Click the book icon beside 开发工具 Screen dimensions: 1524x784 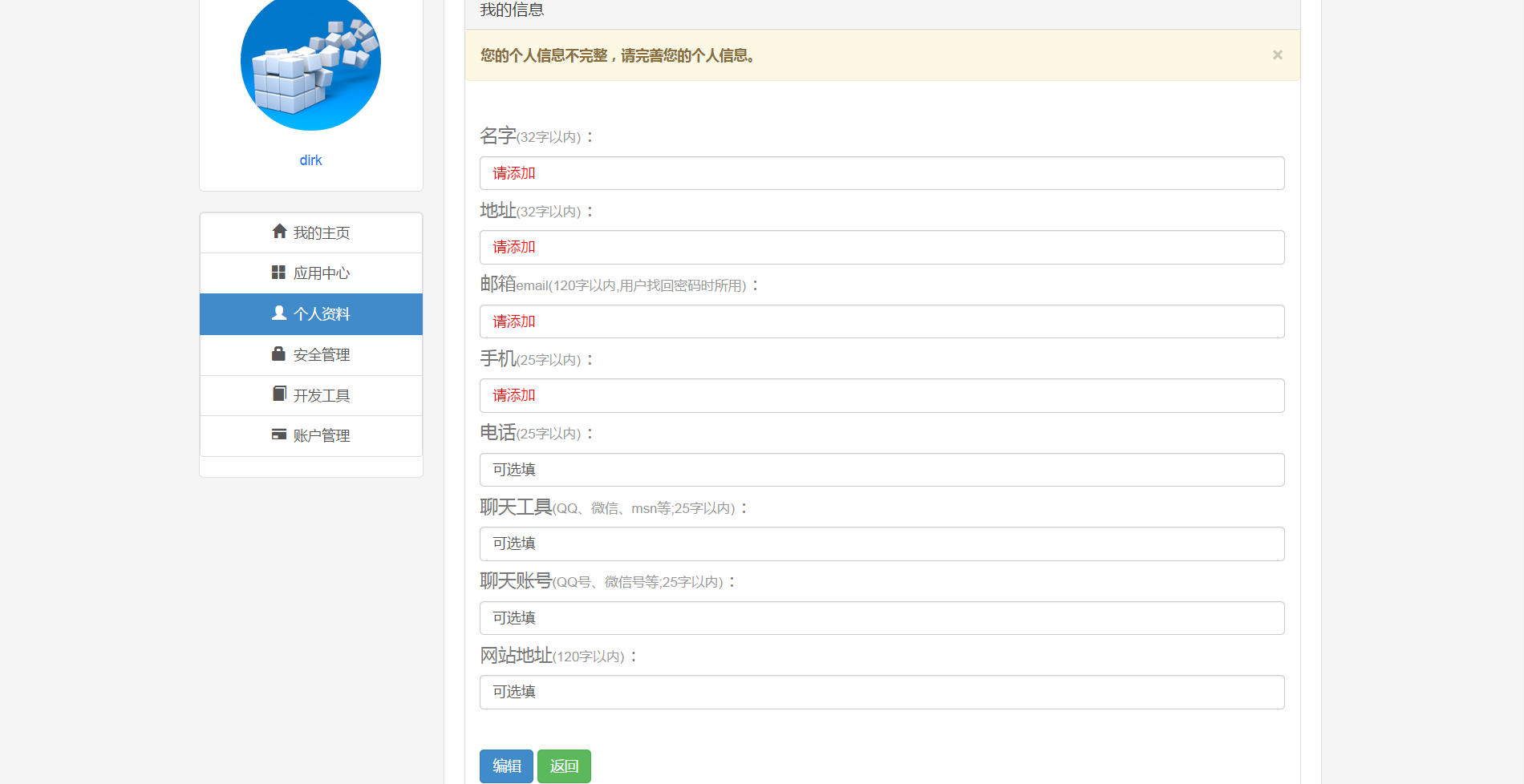tap(279, 394)
